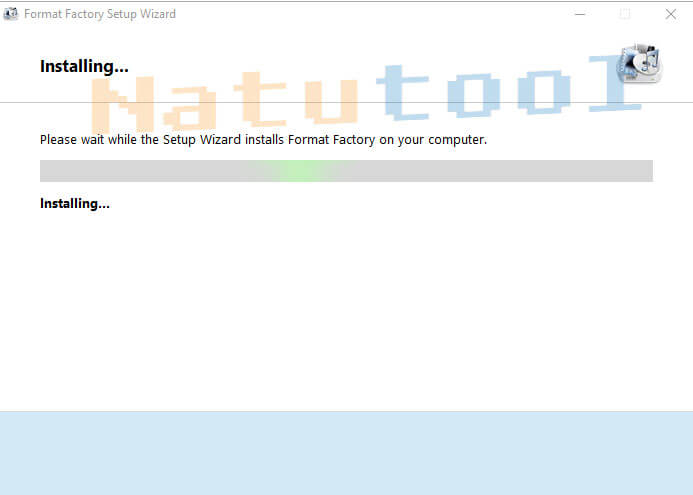This screenshot has height=495, width=693.
Task: Click the empty white content area
Action: [x=346, y=310]
